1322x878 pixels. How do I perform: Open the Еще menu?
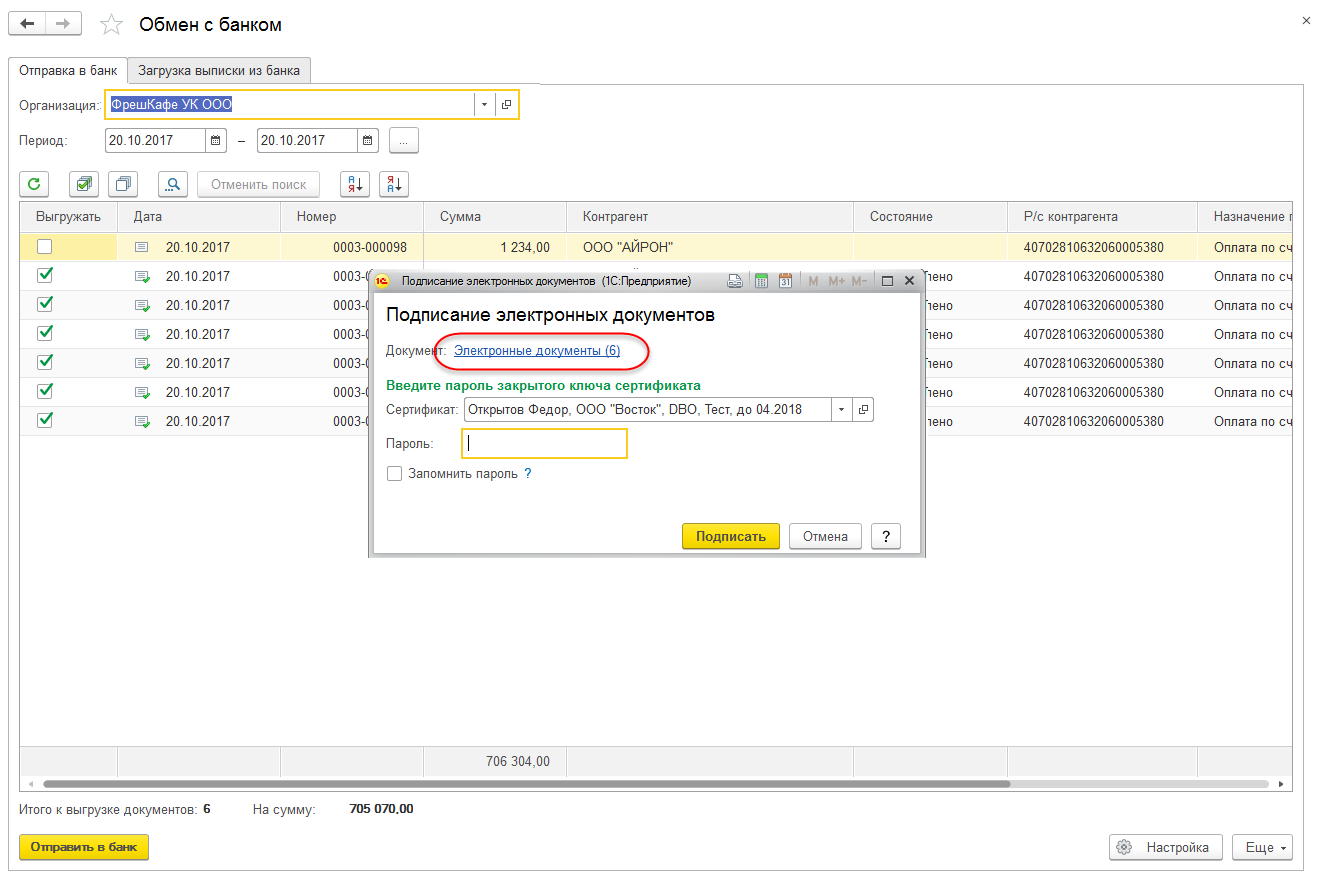(1262, 847)
